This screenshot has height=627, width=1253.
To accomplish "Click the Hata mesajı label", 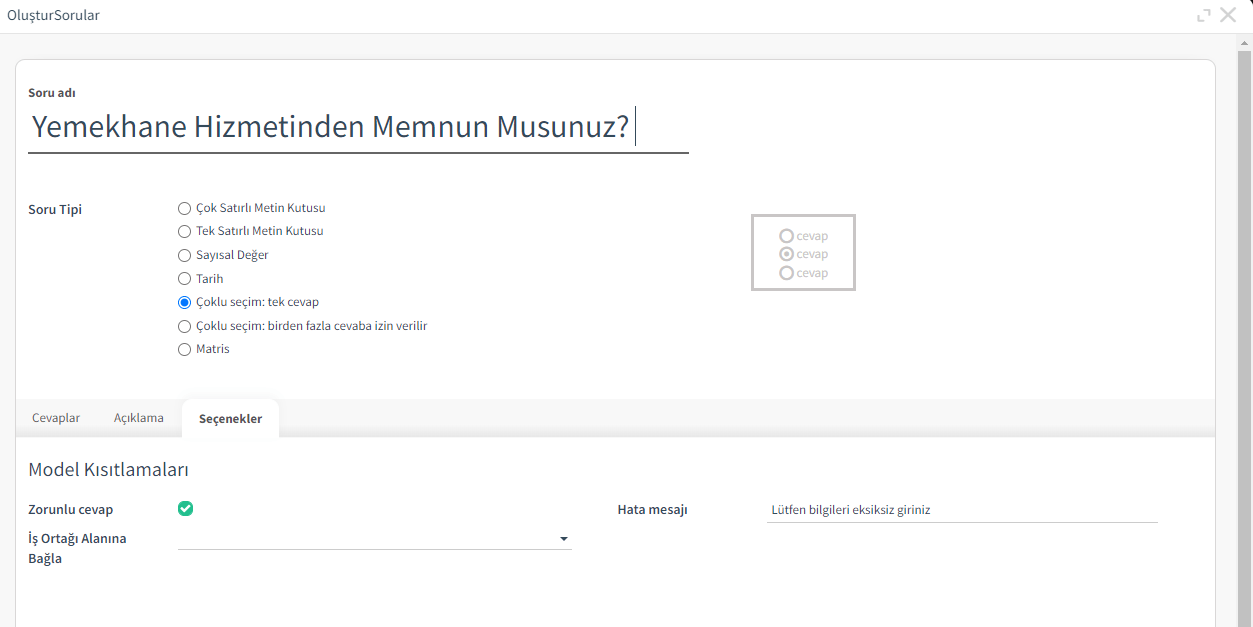I will (x=653, y=510).
